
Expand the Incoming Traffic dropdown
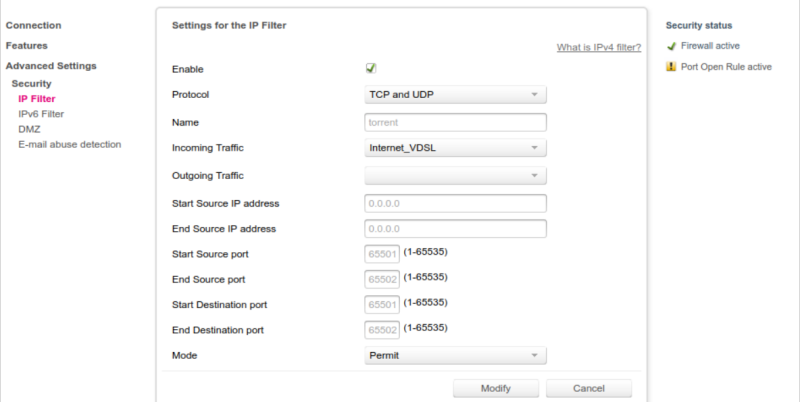[x=456, y=149]
